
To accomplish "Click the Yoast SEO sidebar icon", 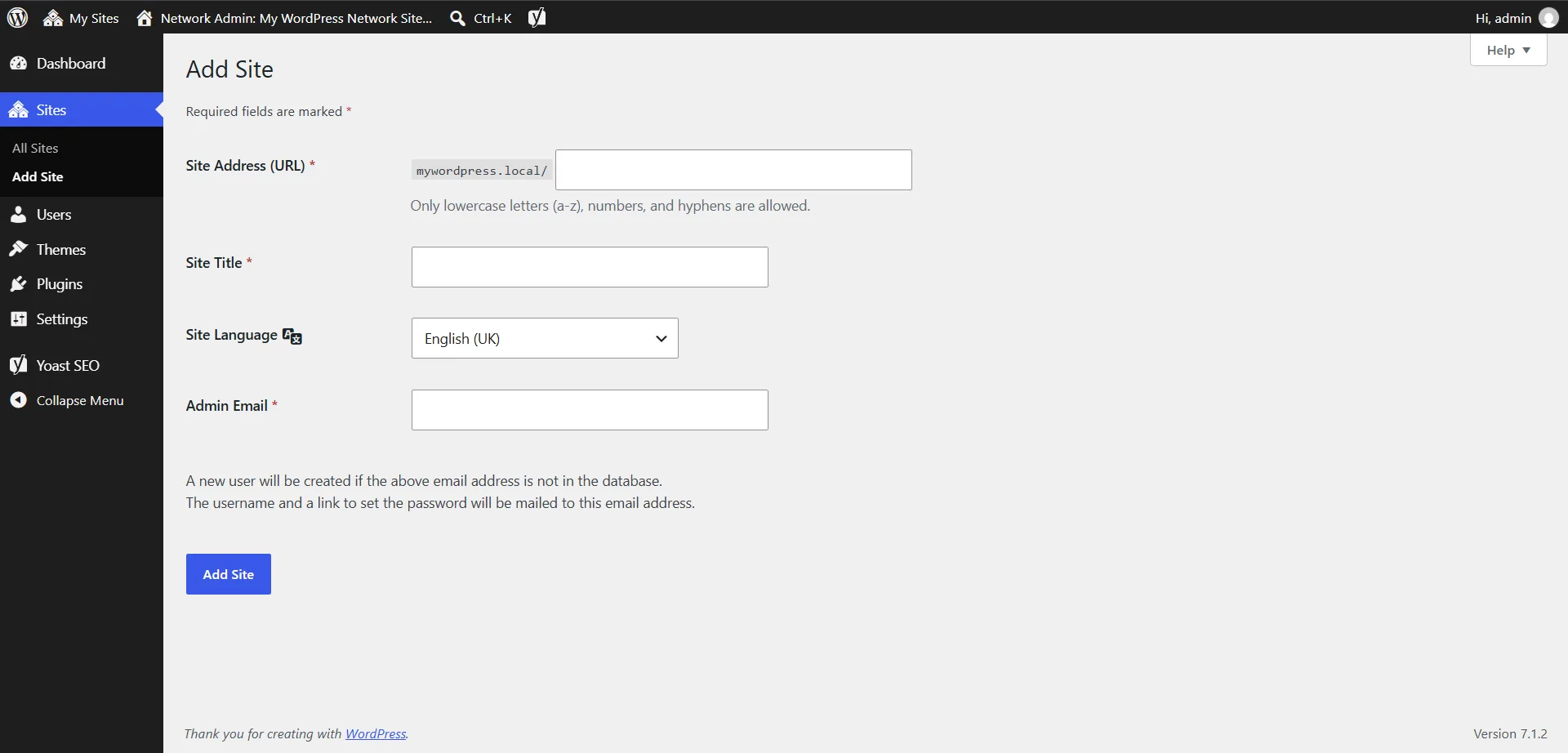I will click(18, 365).
